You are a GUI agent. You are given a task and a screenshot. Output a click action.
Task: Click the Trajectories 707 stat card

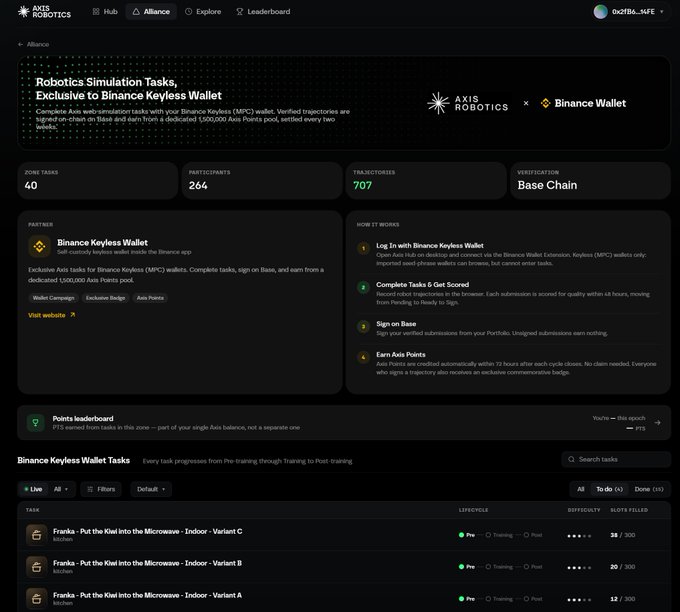pyautogui.click(x=426, y=181)
